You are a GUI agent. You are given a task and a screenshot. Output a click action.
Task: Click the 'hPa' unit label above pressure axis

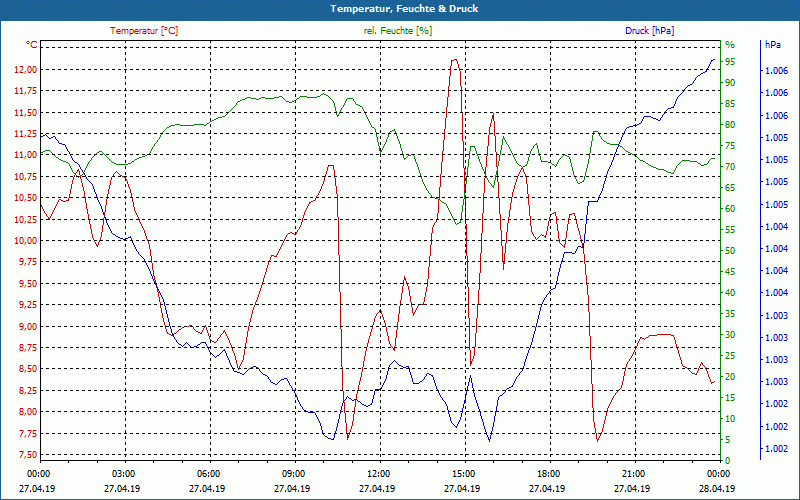pyautogui.click(x=773, y=45)
